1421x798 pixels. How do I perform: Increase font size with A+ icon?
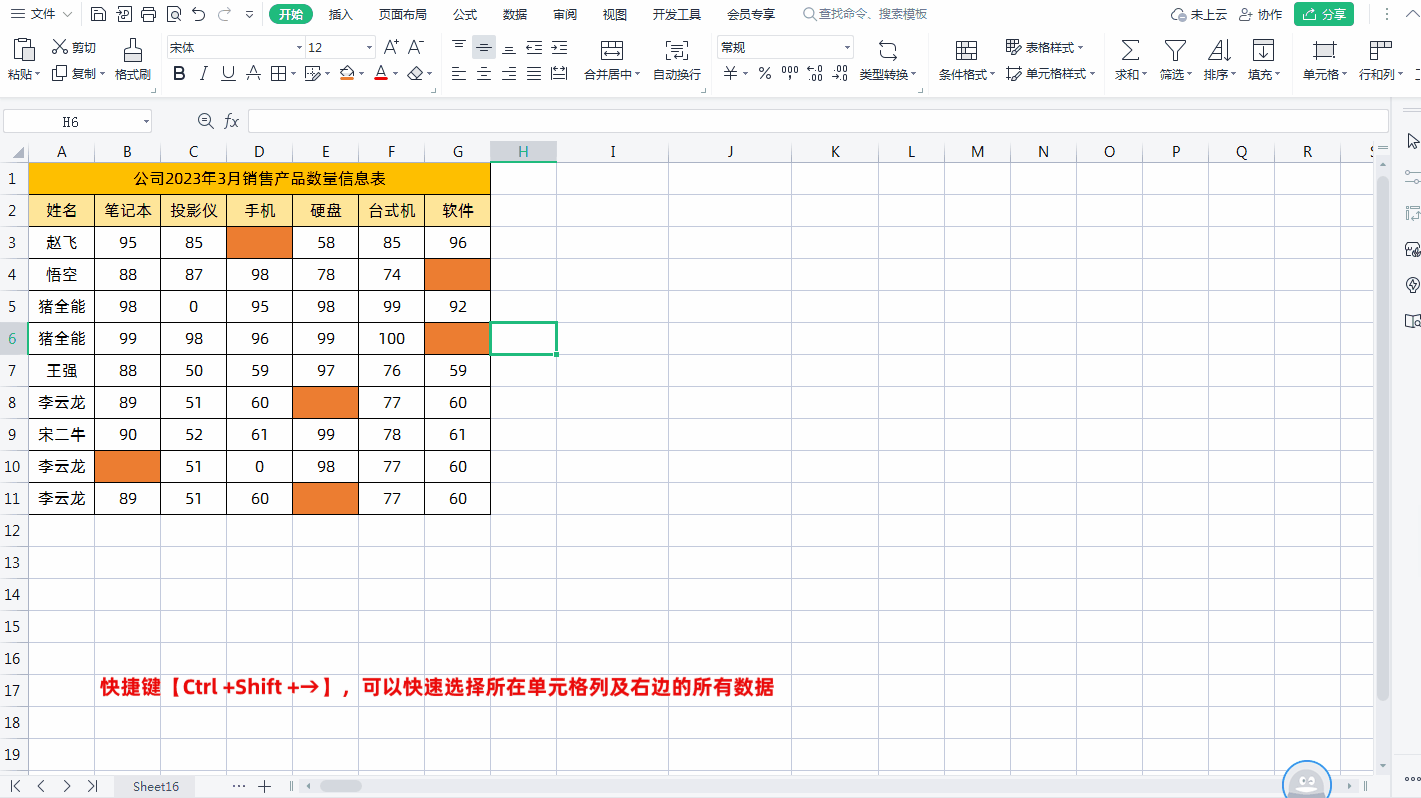click(x=391, y=47)
